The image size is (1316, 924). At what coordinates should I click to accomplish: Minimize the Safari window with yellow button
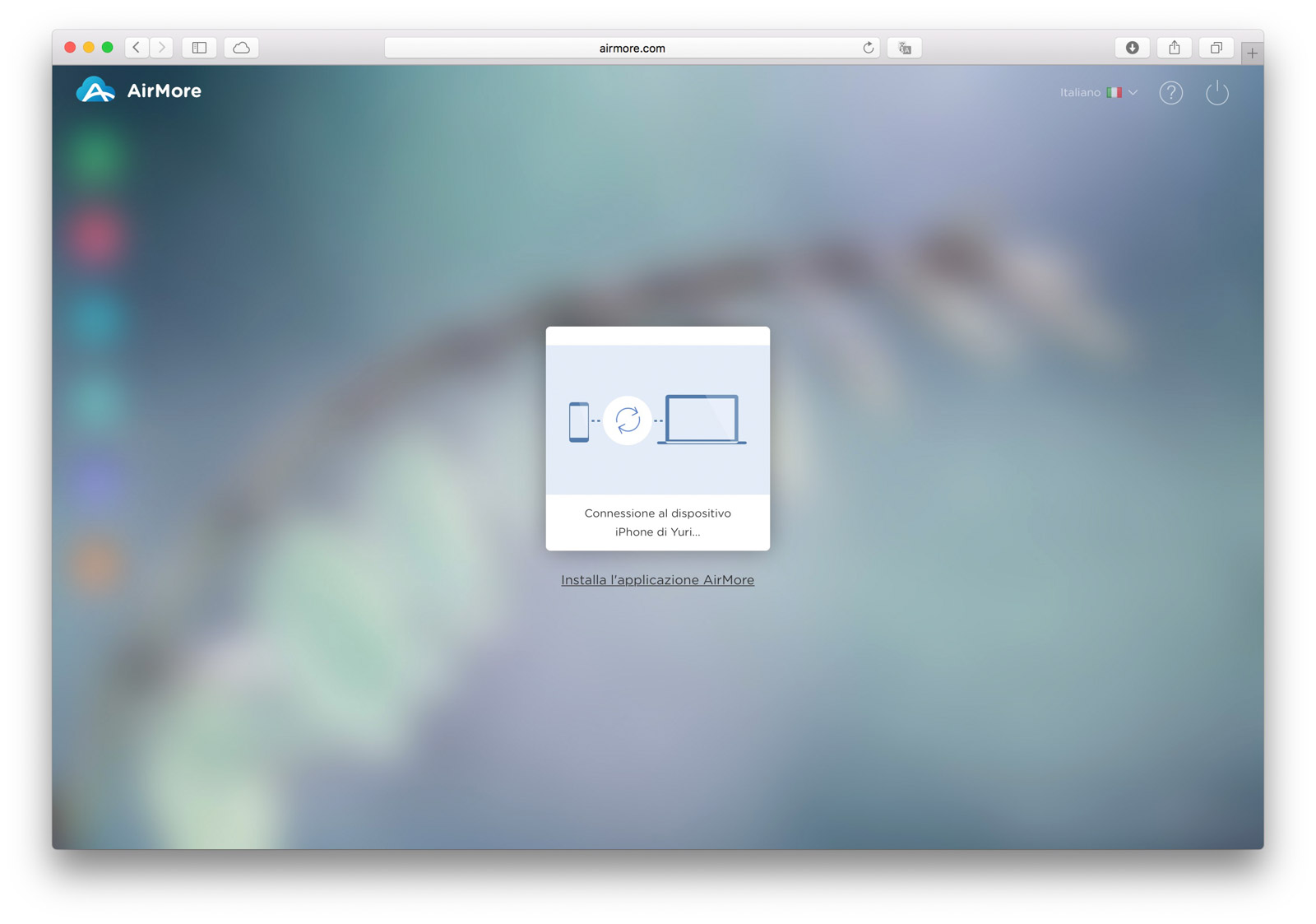(89, 48)
